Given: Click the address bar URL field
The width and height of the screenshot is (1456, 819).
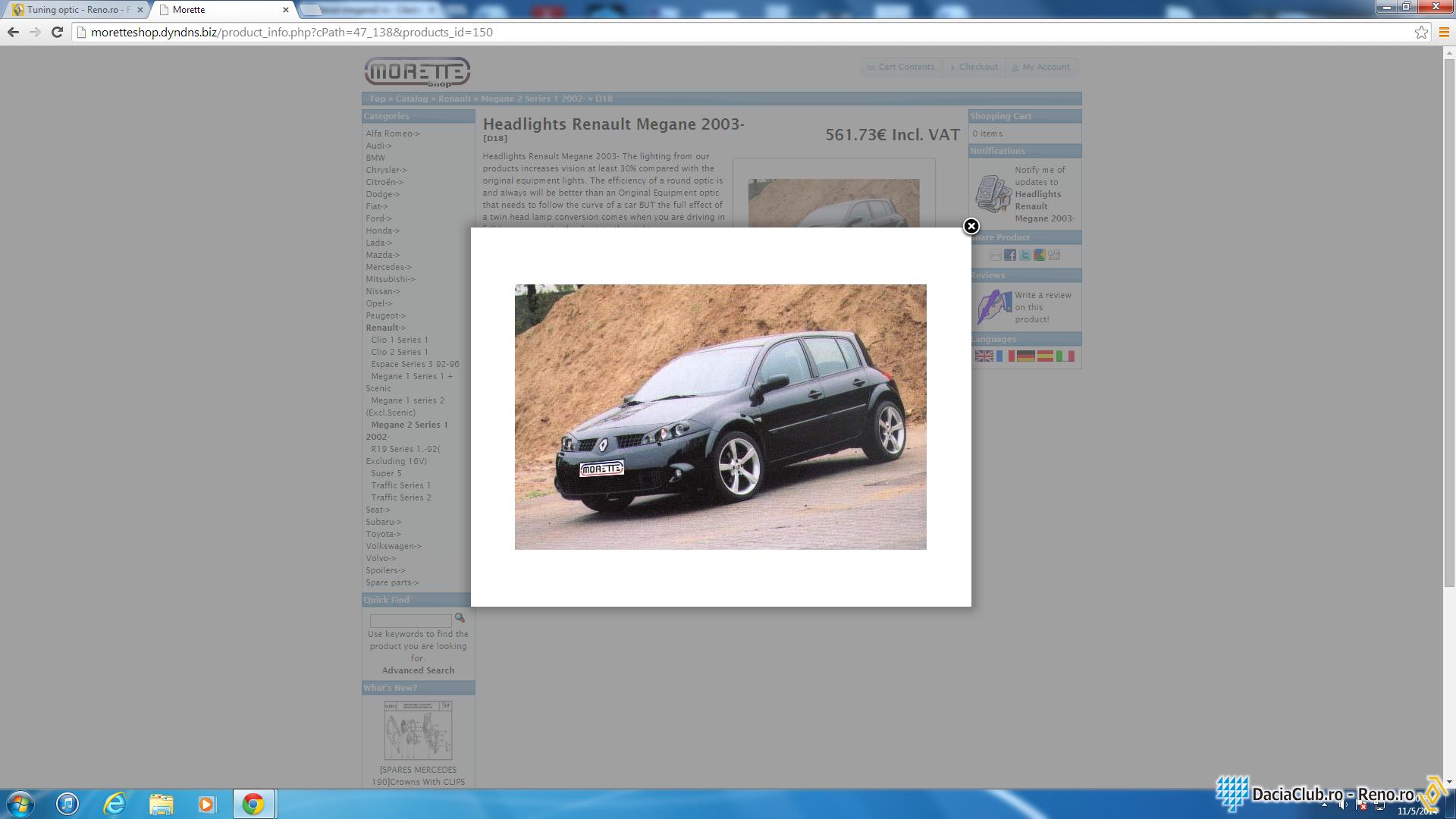Looking at the screenshot, I should tap(743, 32).
